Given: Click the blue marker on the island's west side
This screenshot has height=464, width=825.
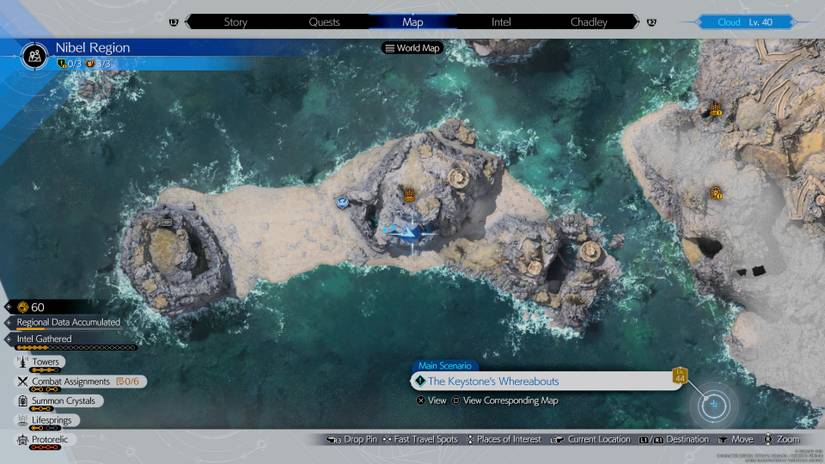Looking at the screenshot, I should tap(342, 202).
